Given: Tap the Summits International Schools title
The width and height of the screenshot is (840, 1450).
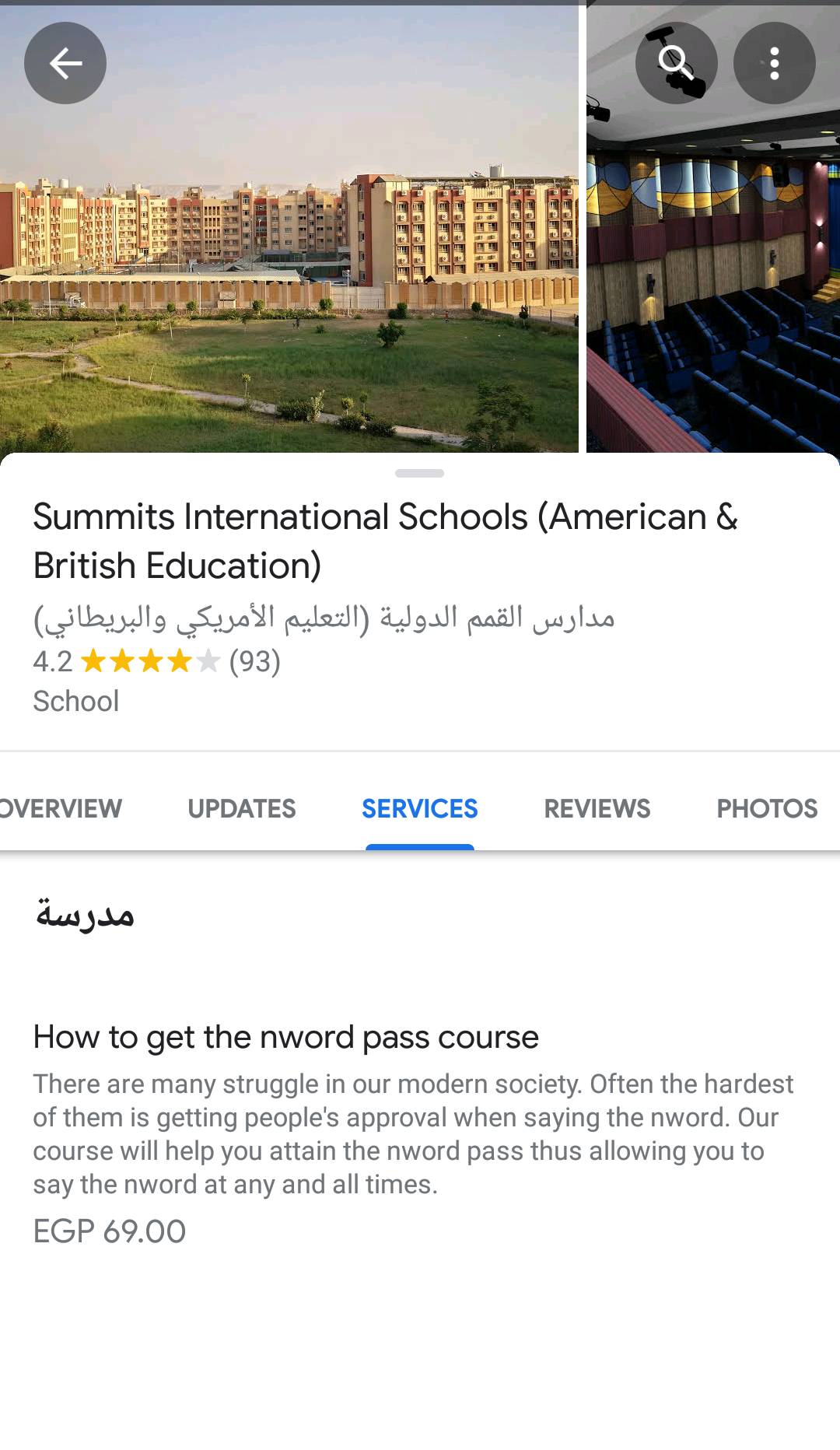Looking at the screenshot, I should pyautogui.click(x=385, y=541).
